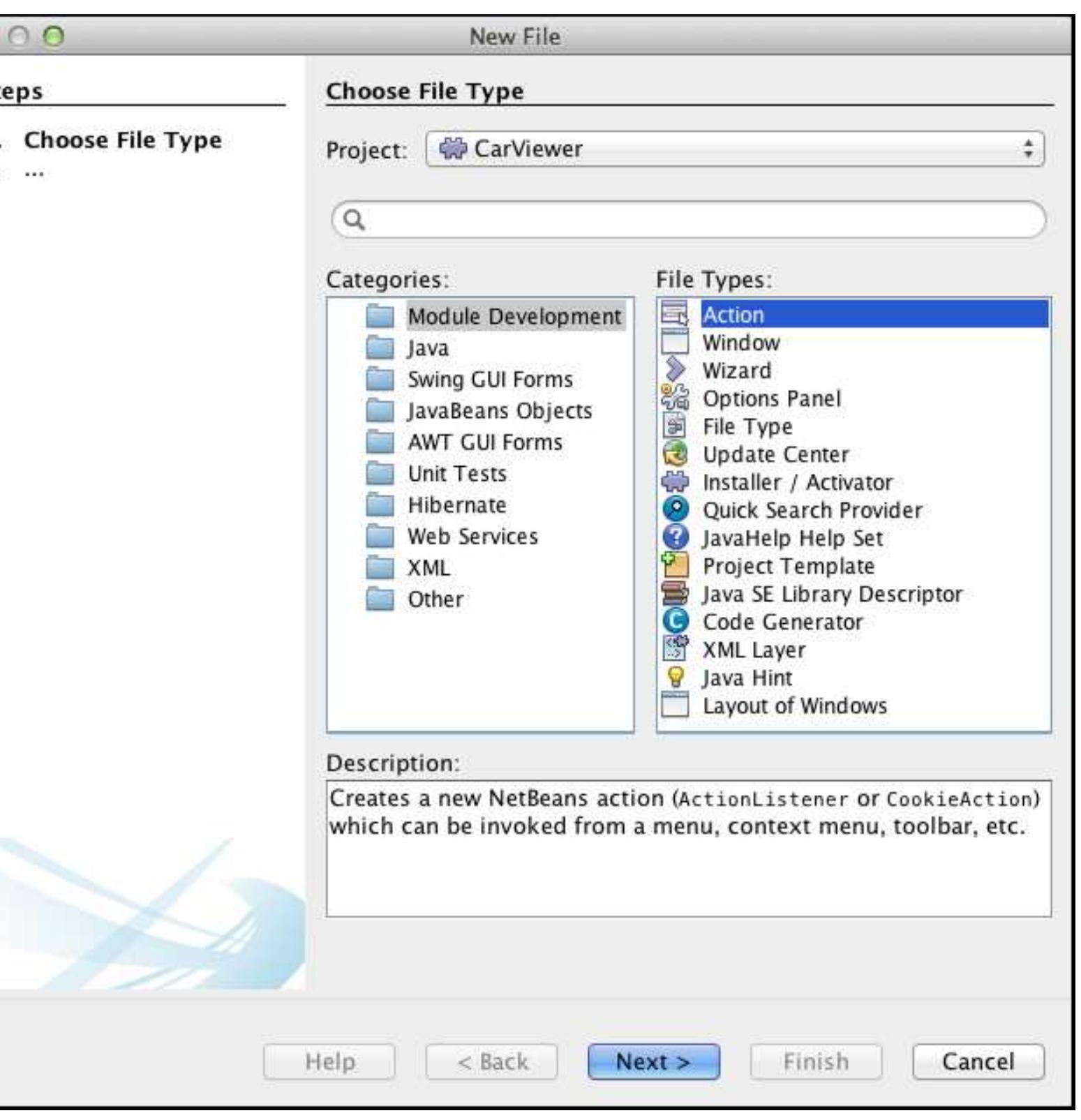The height and width of the screenshot is (1120, 1081).
Task: Select Project Template file type
Action: pyautogui.click(x=788, y=565)
